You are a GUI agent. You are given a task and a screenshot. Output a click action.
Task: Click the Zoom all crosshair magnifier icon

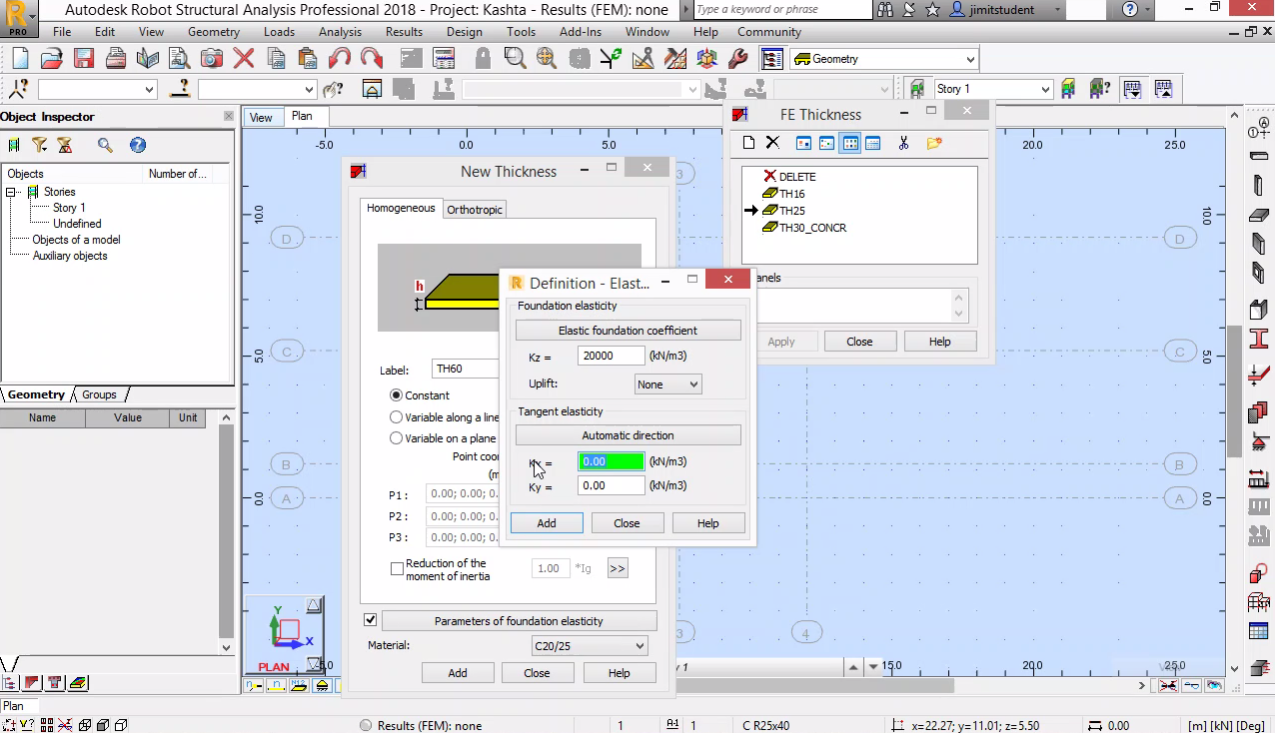point(547,59)
